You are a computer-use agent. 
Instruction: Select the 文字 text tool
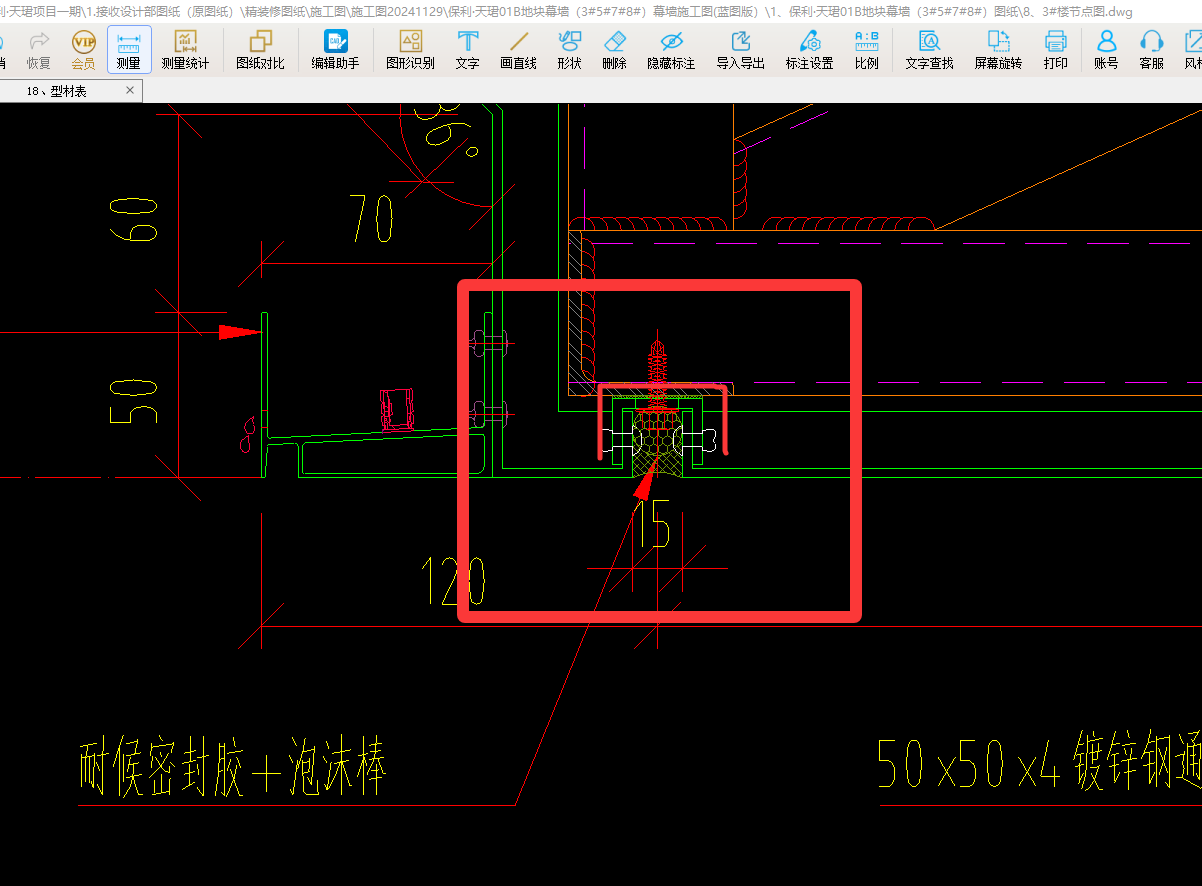pos(467,50)
